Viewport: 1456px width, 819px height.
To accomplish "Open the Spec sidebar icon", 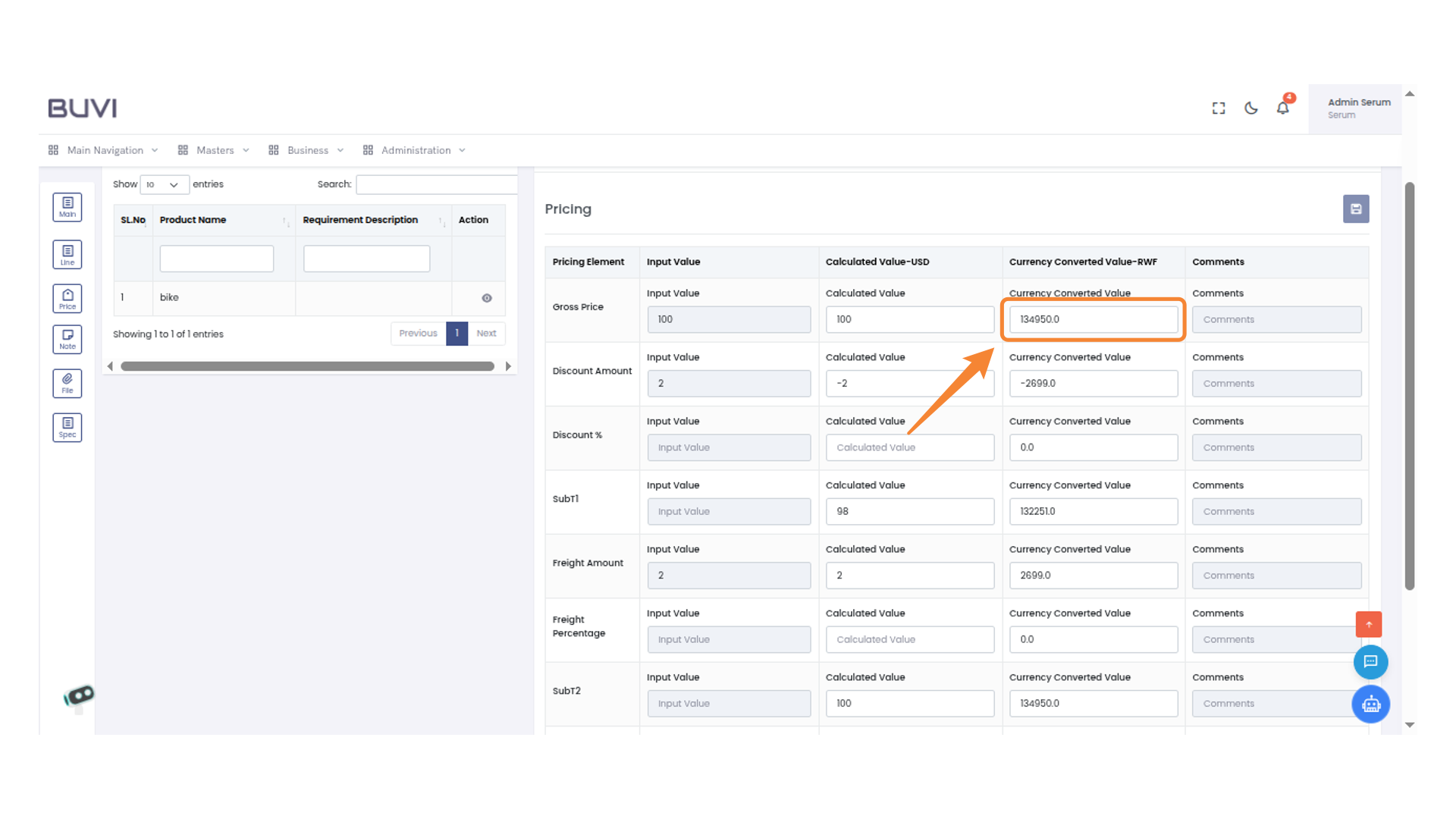I will [x=67, y=427].
